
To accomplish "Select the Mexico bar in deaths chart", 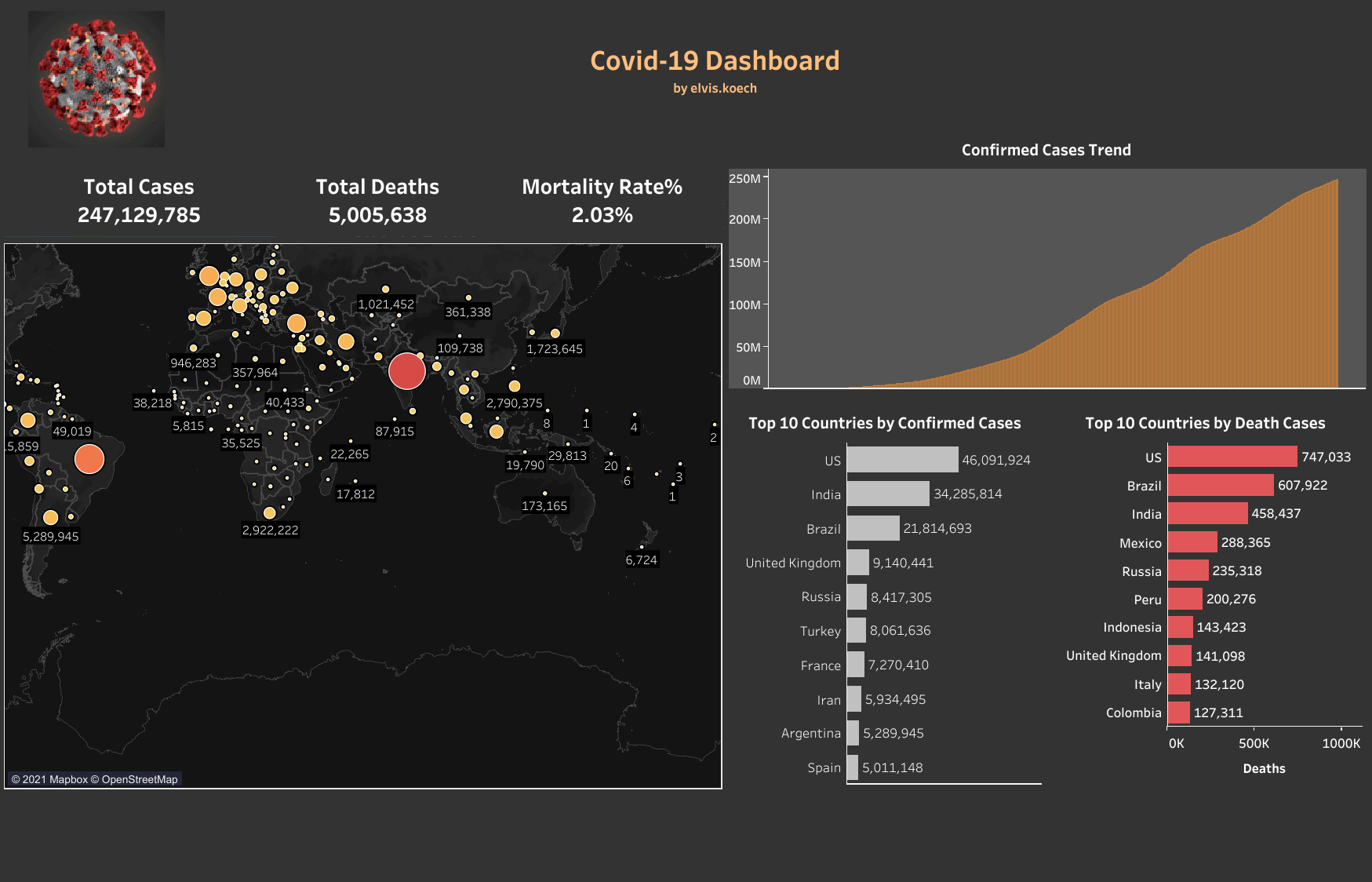I will [1192, 542].
